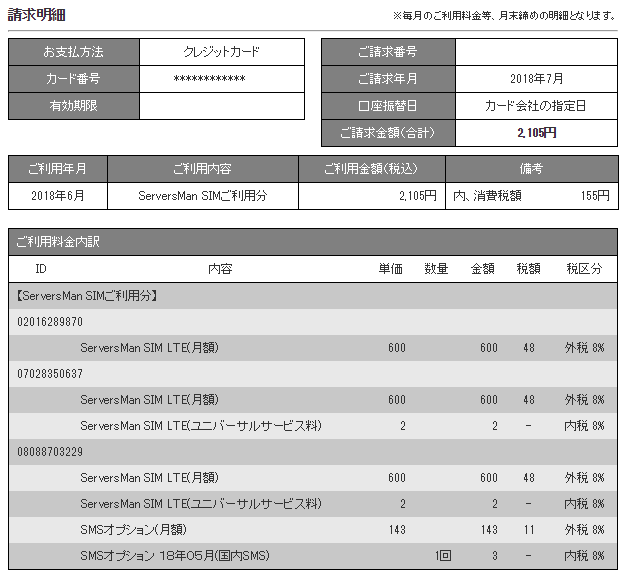Click the bold 2,105円 total amount
Image resolution: width=624 pixels, height=577 pixels.
click(536, 133)
